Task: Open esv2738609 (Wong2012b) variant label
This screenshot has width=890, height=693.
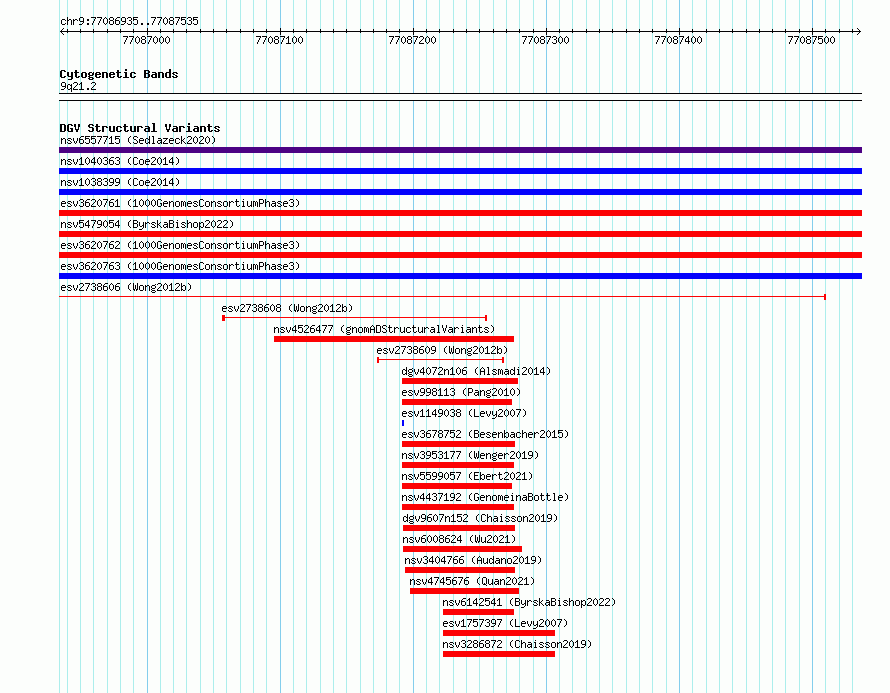Action: 442,350
